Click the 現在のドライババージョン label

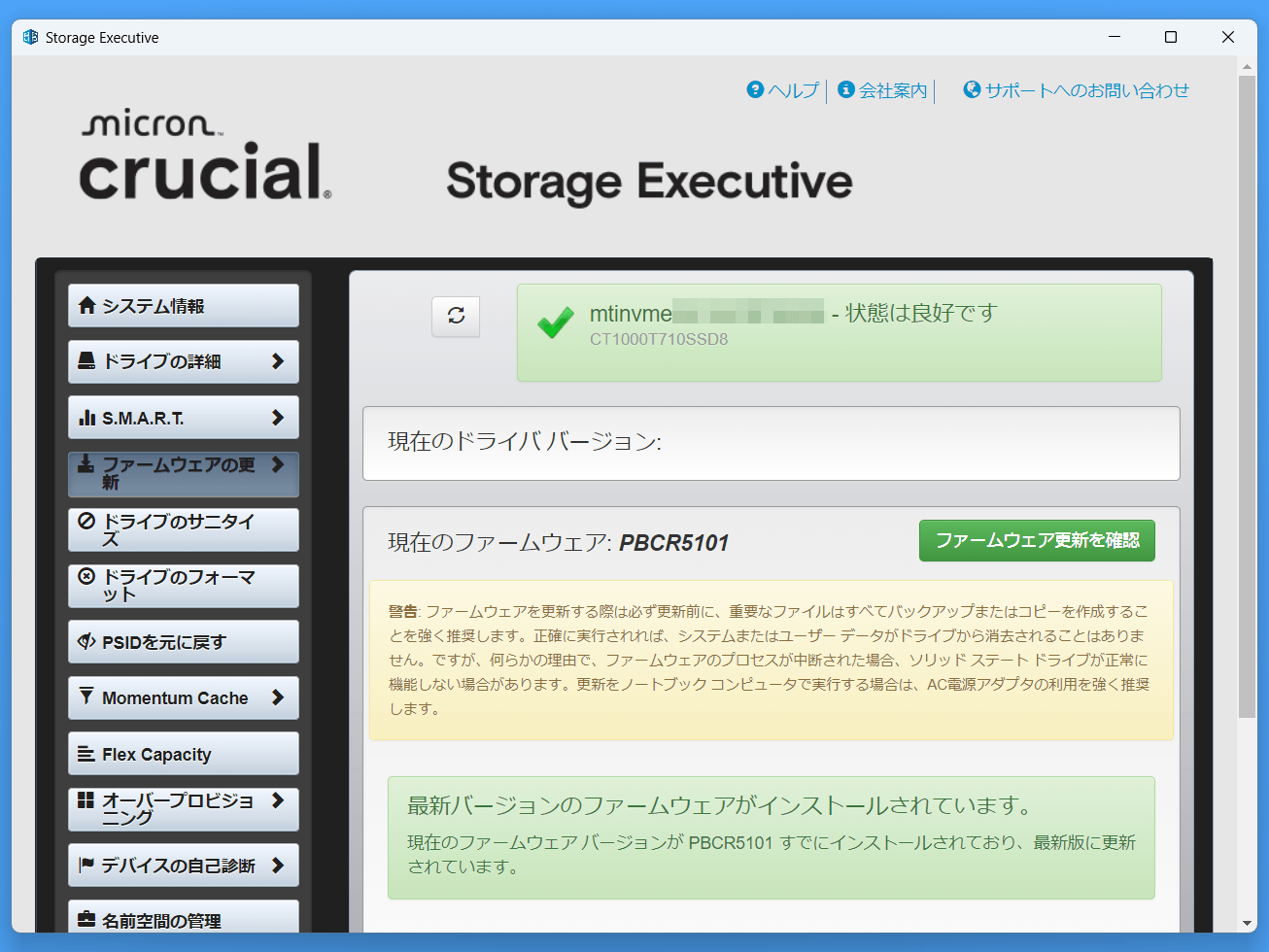[x=525, y=442]
